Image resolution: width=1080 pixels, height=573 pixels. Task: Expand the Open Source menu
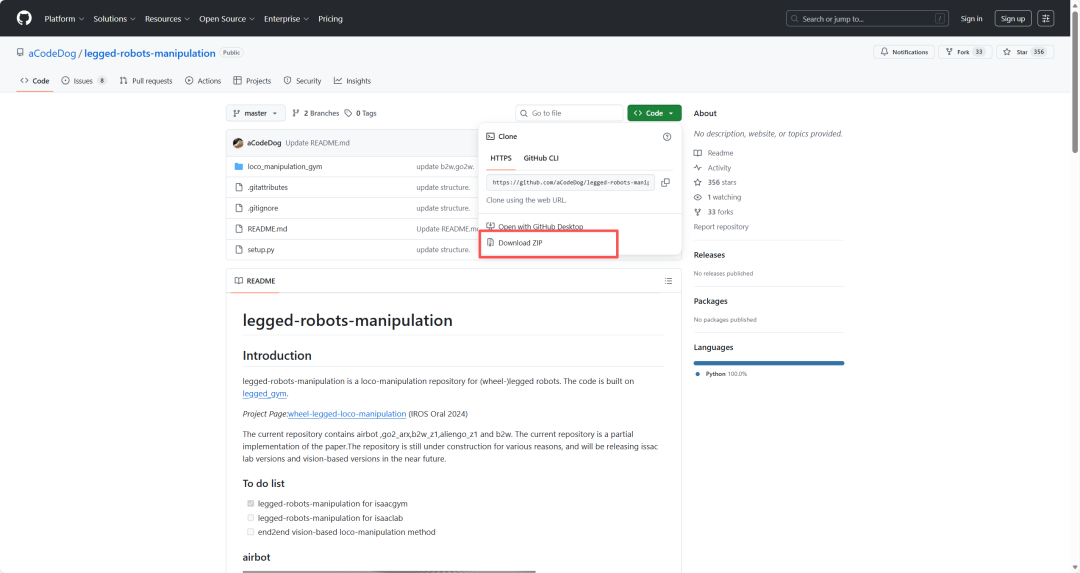click(227, 19)
